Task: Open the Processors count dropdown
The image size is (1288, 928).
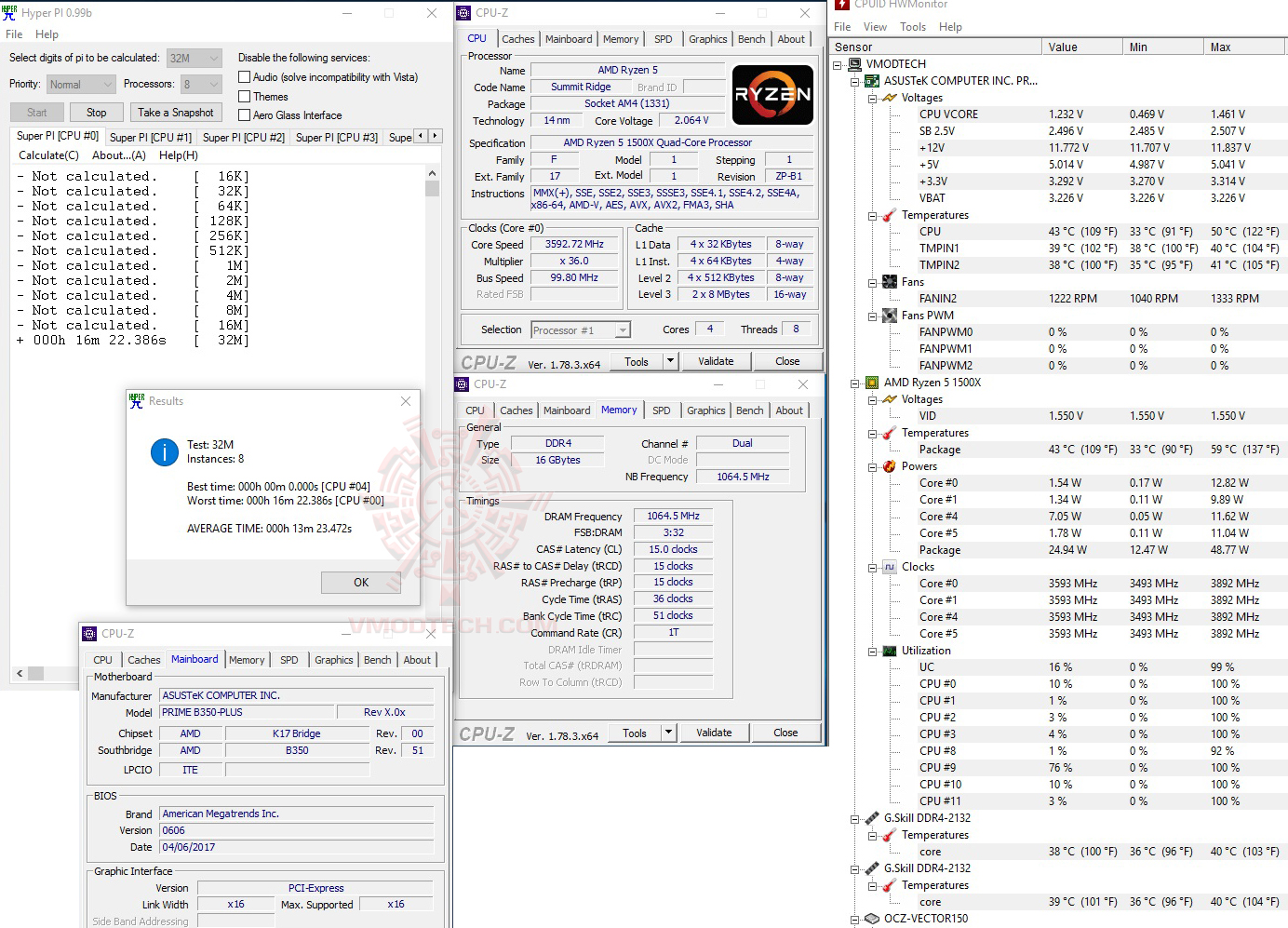Action: click(201, 84)
